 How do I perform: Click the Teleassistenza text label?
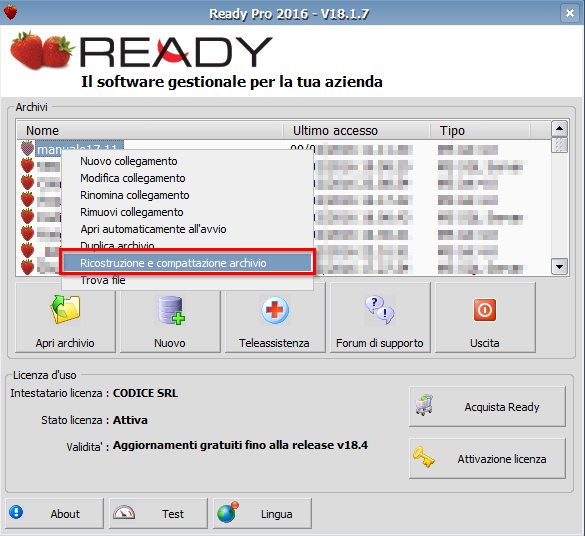click(x=274, y=343)
